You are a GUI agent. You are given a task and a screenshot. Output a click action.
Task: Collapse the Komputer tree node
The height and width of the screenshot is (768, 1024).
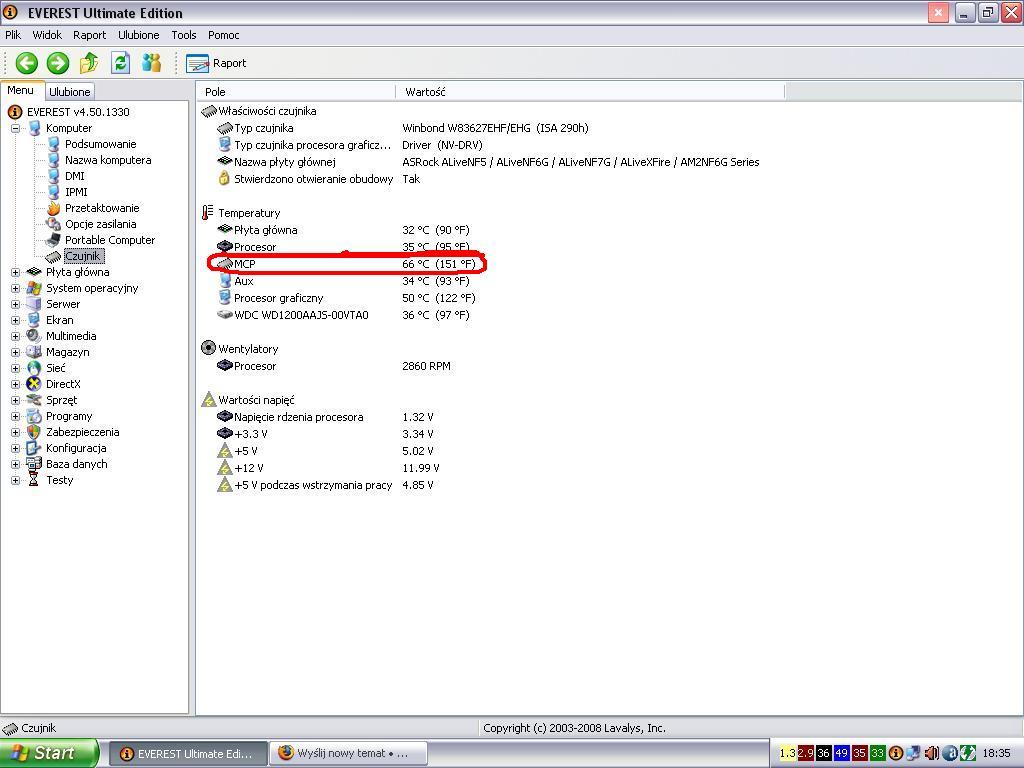point(16,129)
